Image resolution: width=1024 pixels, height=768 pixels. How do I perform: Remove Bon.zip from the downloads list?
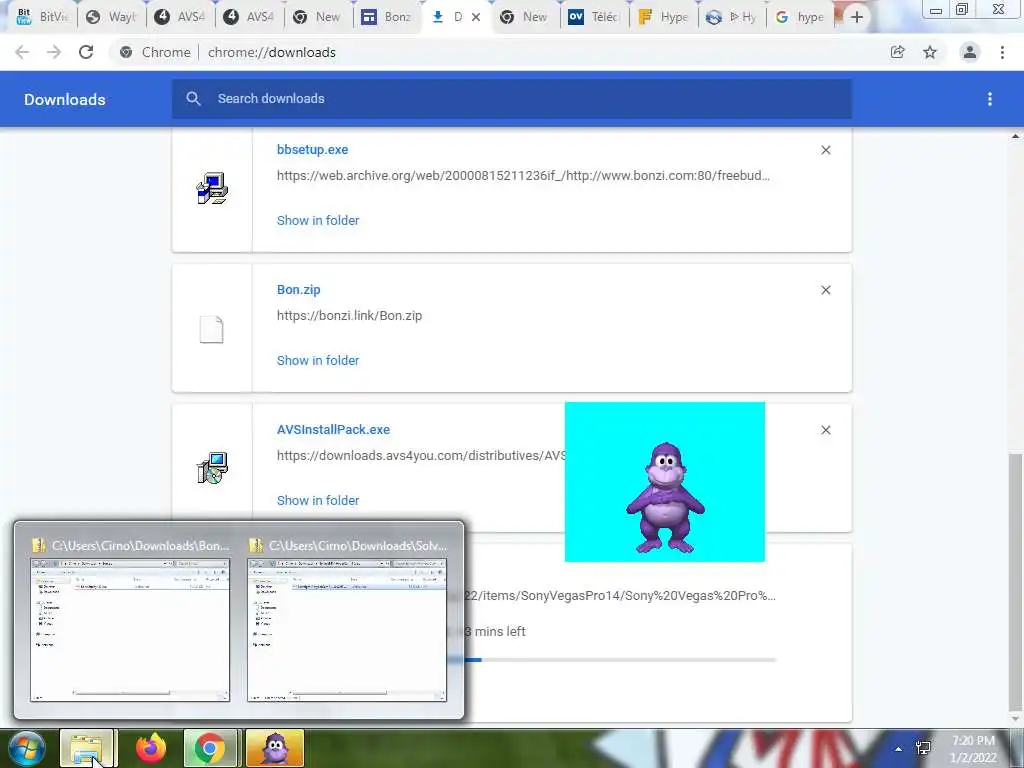tap(825, 290)
